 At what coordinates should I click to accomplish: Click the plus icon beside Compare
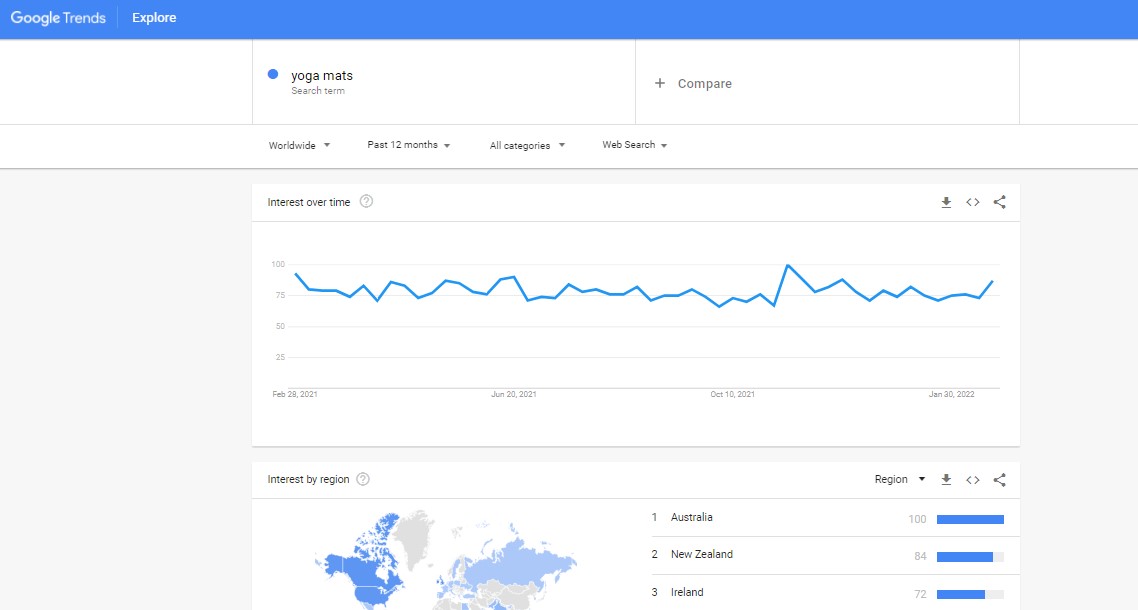(660, 84)
